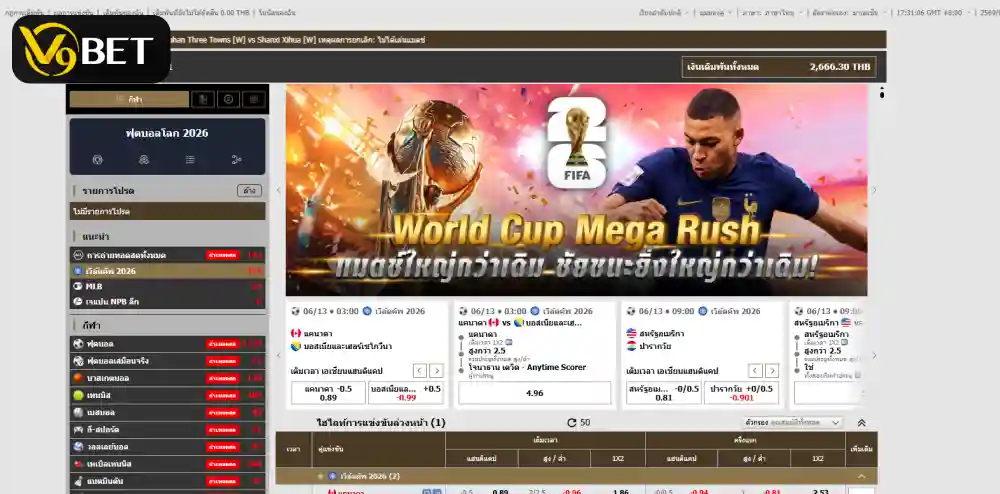Click the เบสบอล baseball icon
This screenshot has width=1000, height=494.
coord(78,412)
